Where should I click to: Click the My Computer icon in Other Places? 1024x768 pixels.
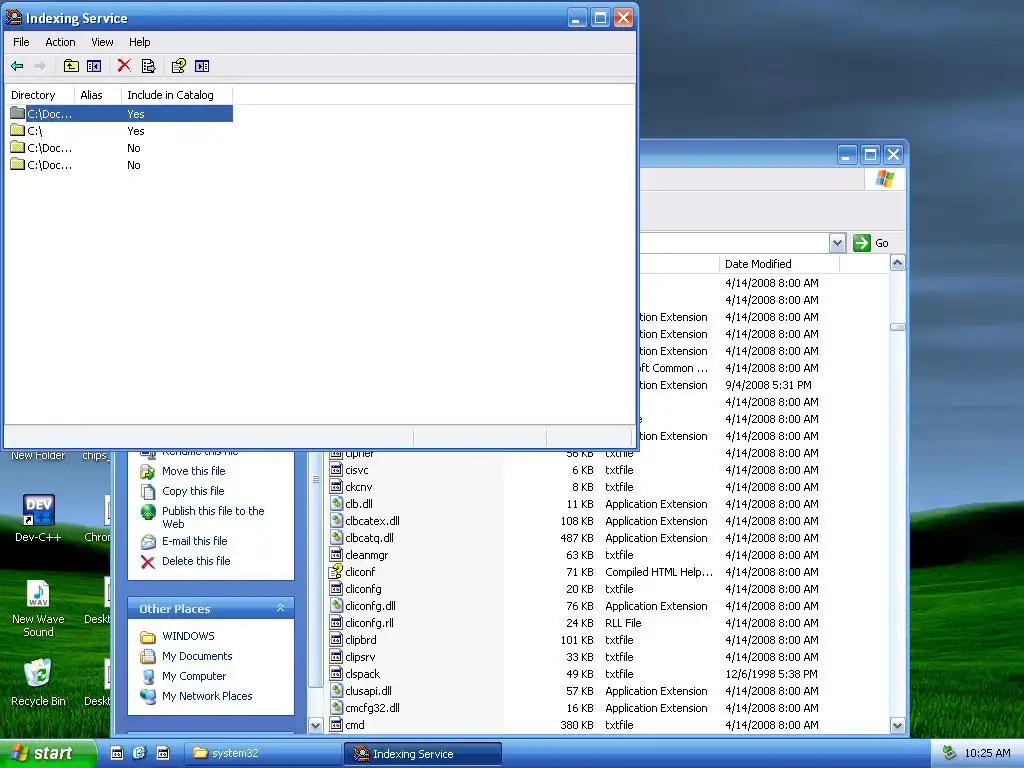point(148,677)
